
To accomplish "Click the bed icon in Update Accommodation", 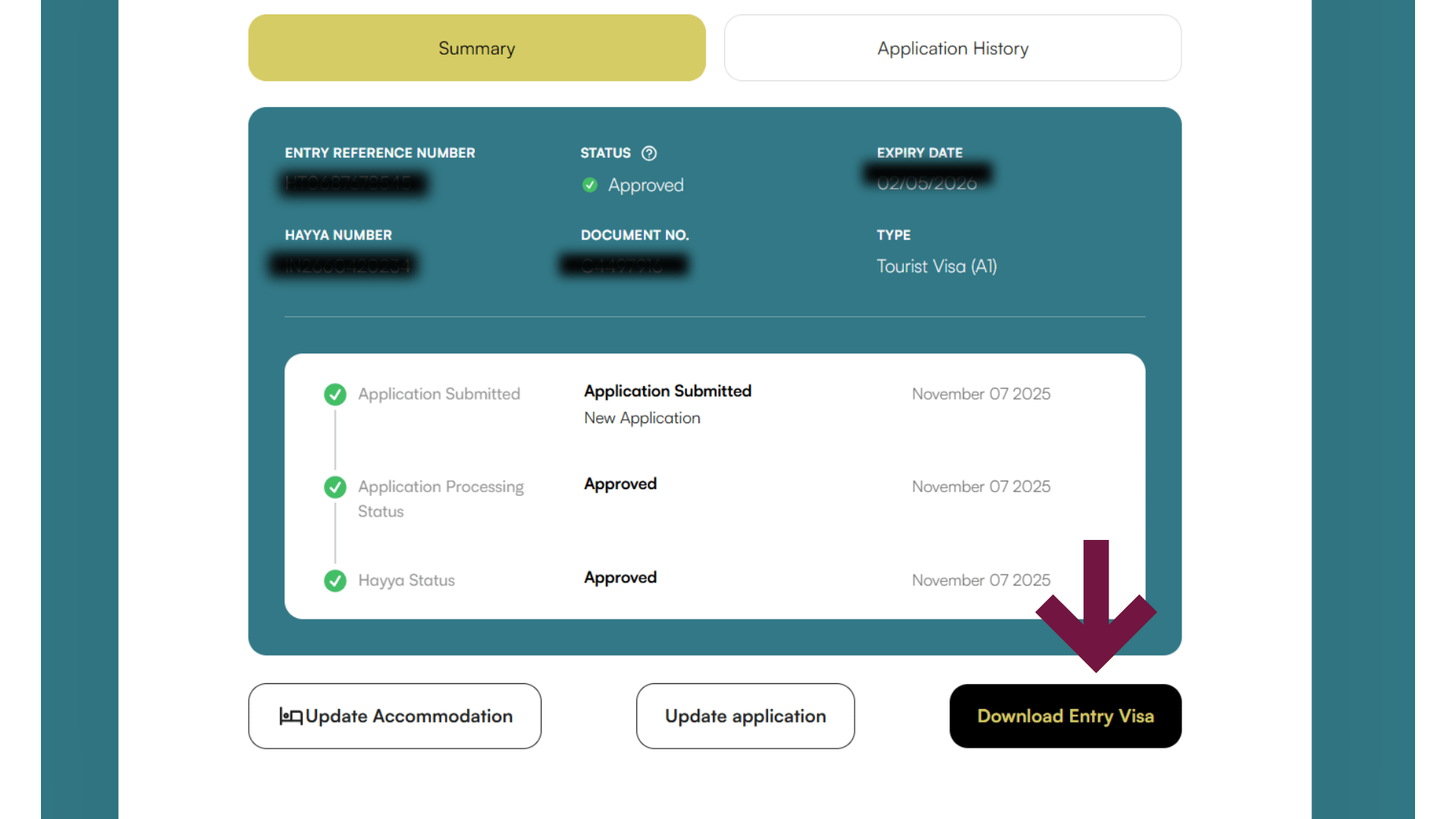I will point(291,716).
